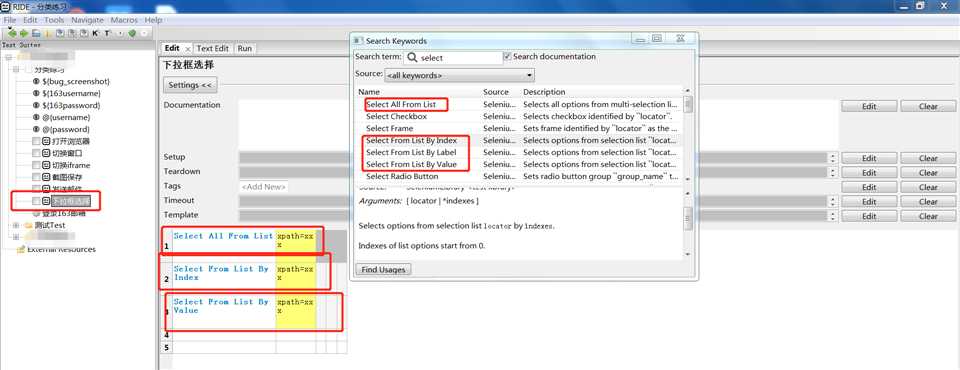The height and width of the screenshot is (370, 960).
Task: Click the folder icon of 测试Test suite
Action: pos(28,225)
